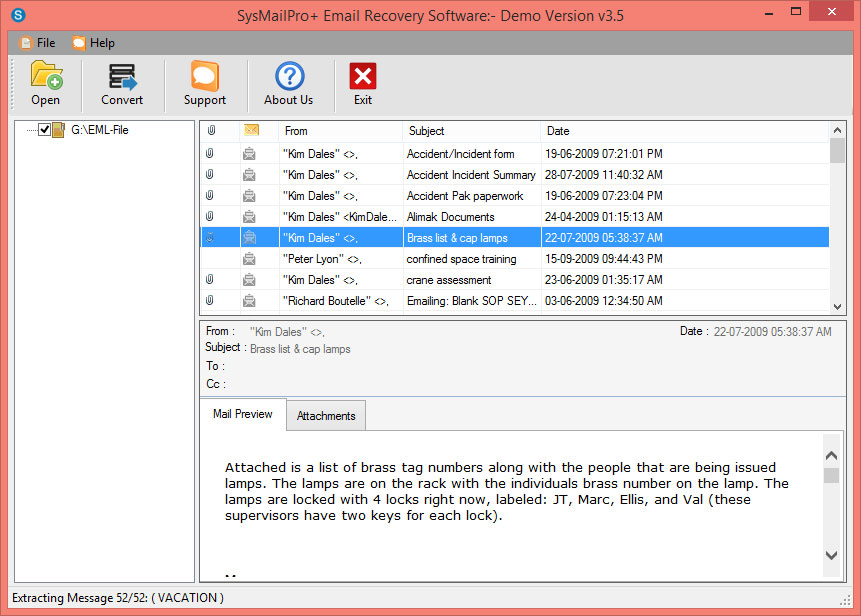The width and height of the screenshot is (861, 616).
Task: Uncheck the G:\EML-File folder checkbox
Action: [x=44, y=130]
